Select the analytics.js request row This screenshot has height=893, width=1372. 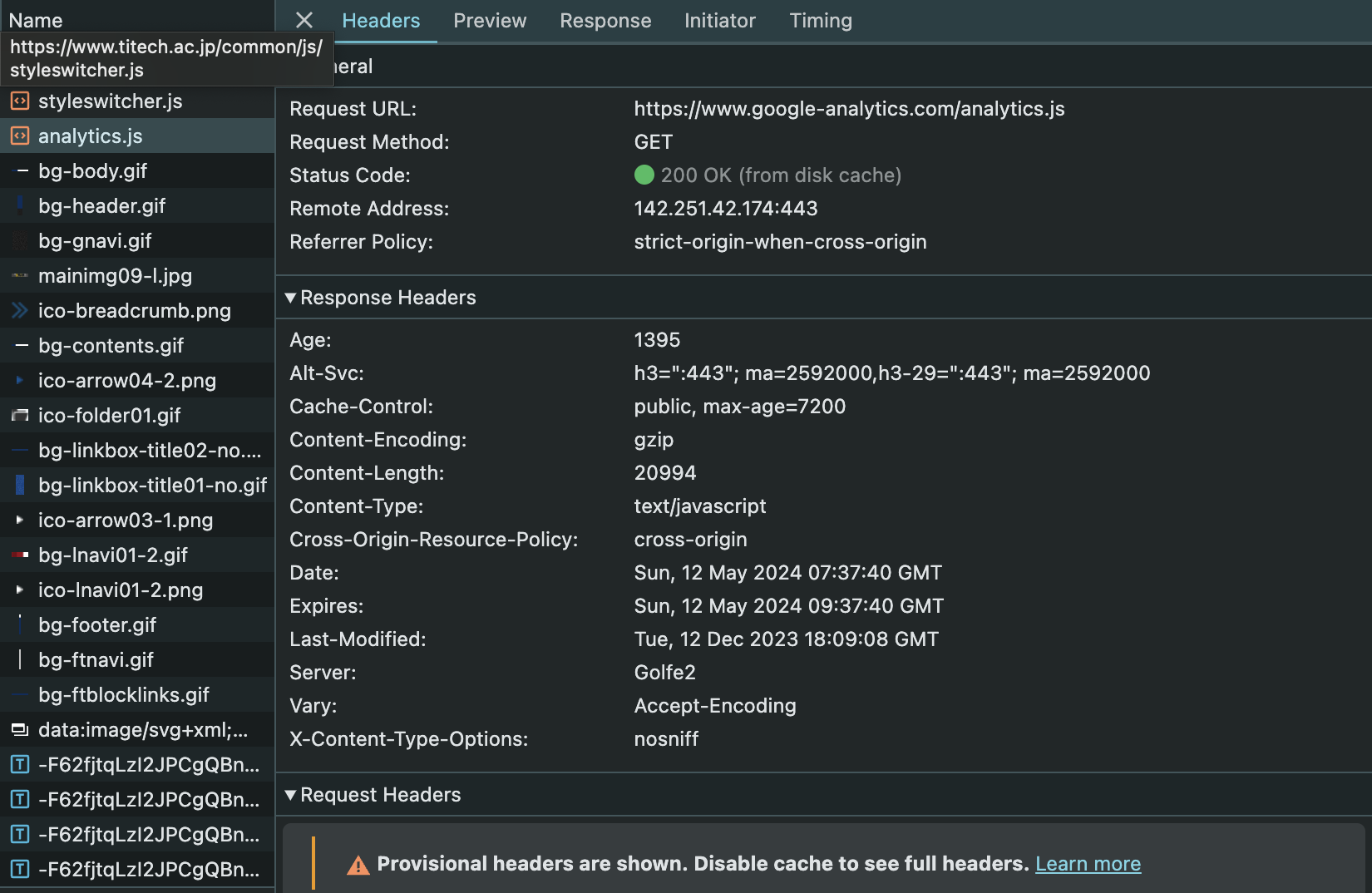137,136
